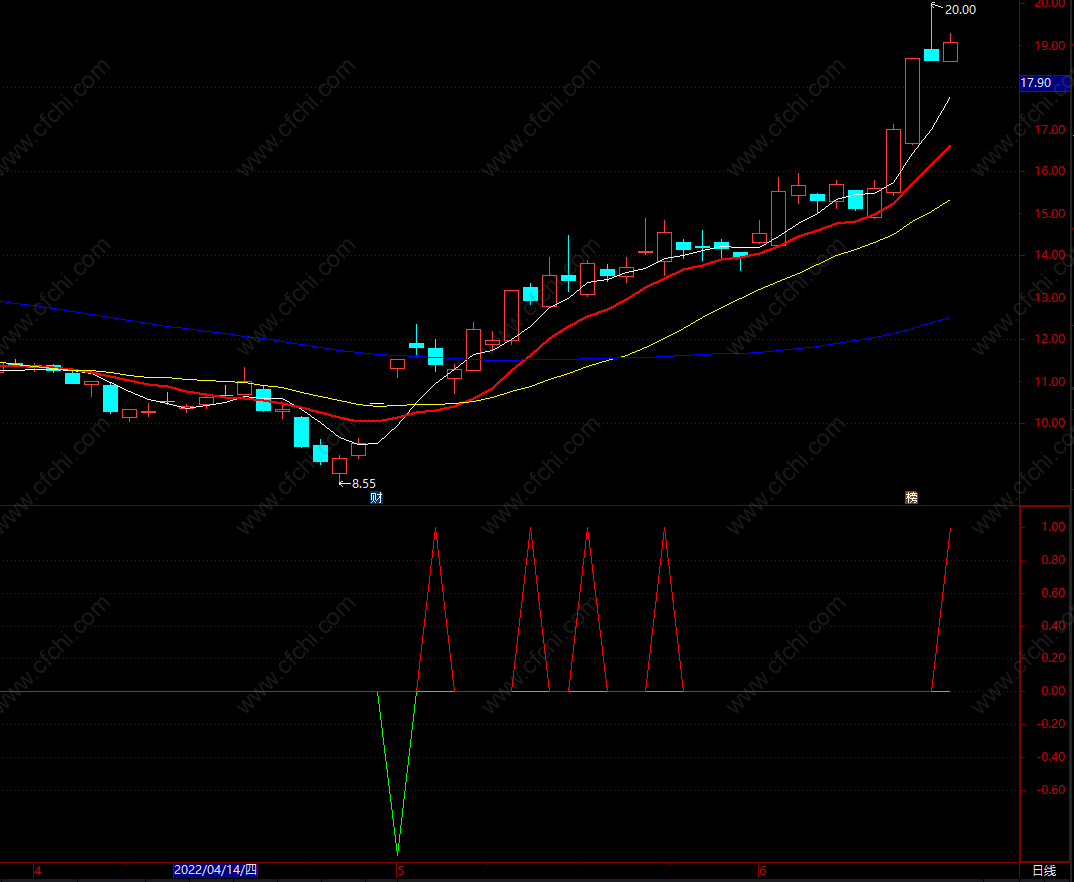1074x882 pixels.
Task: Jump to month 5 timeline marker
Action: pos(401,871)
